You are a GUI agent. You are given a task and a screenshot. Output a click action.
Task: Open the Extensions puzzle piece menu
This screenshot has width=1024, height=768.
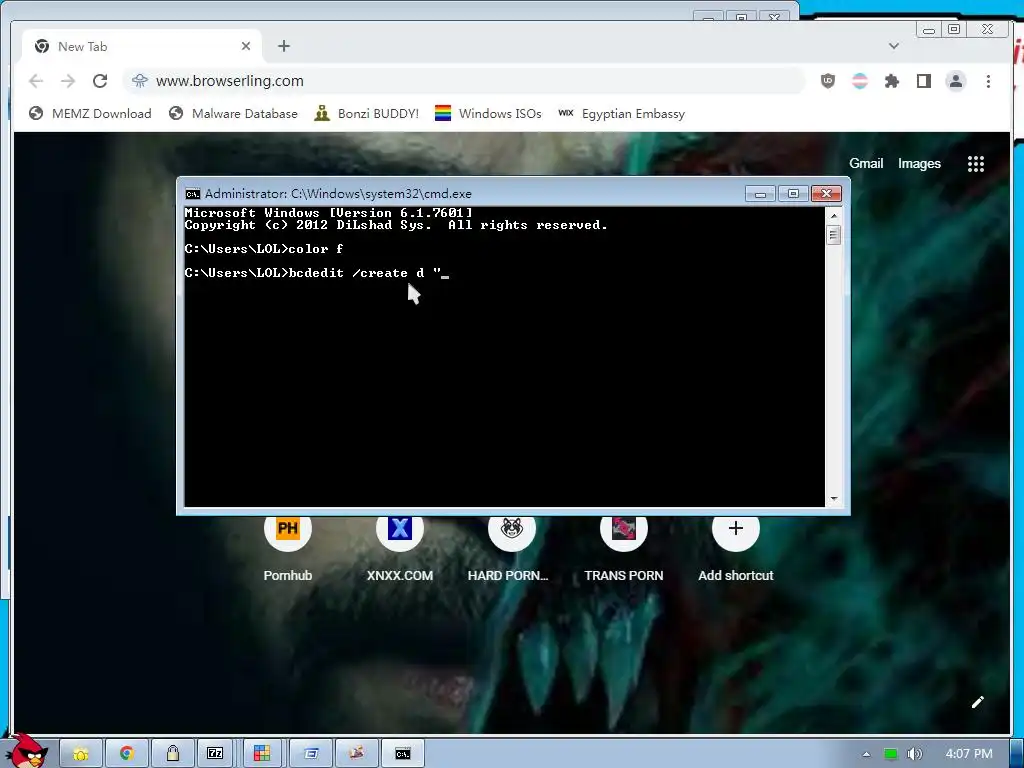(891, 81)
